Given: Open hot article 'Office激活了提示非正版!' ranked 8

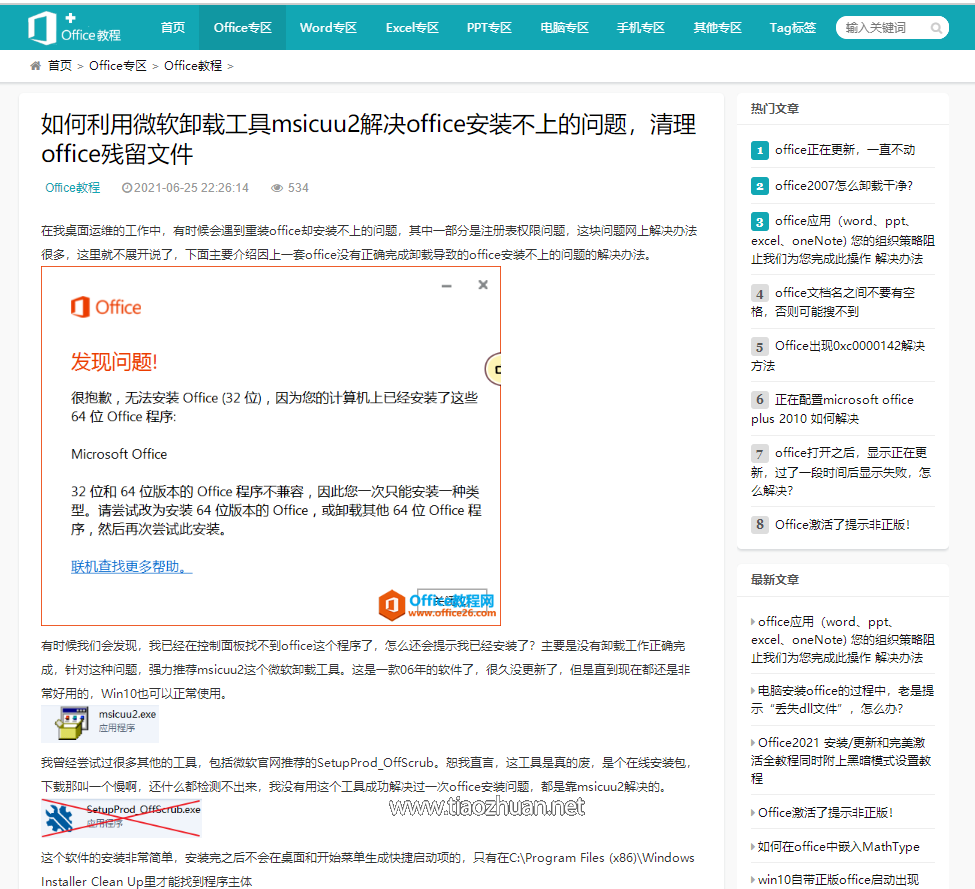Looking at the screenshot, I should point(842,525).
